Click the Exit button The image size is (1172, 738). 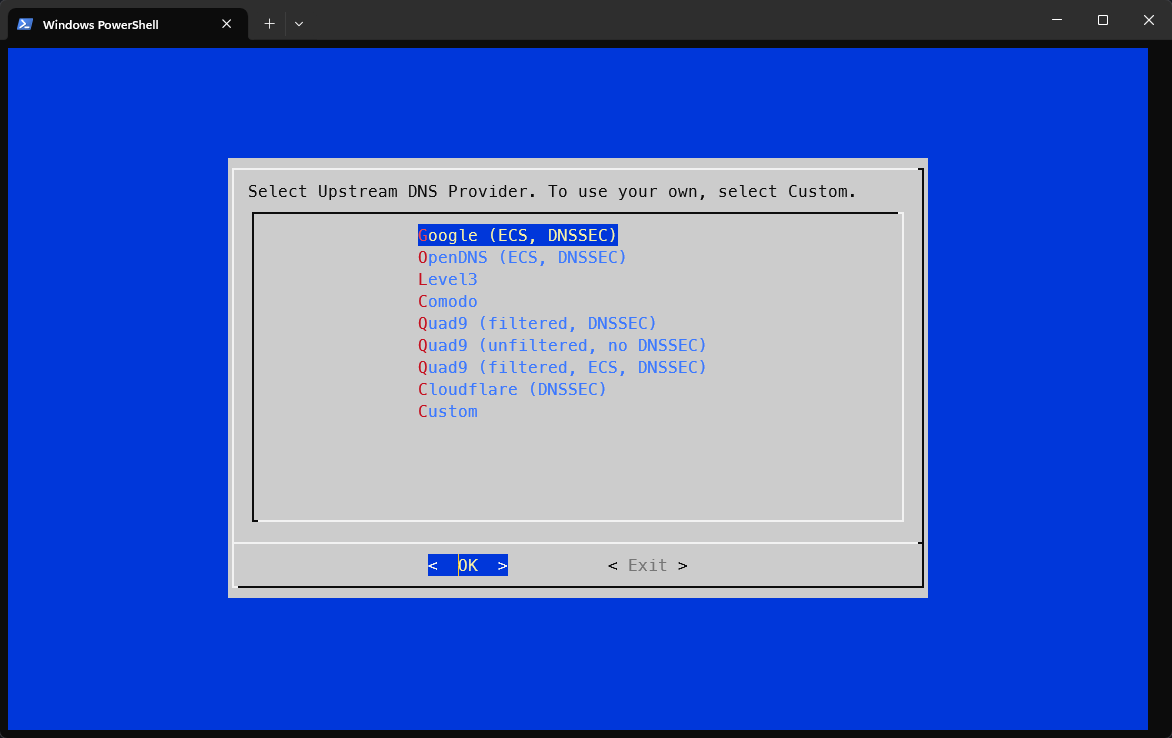(x=647, y=565)
